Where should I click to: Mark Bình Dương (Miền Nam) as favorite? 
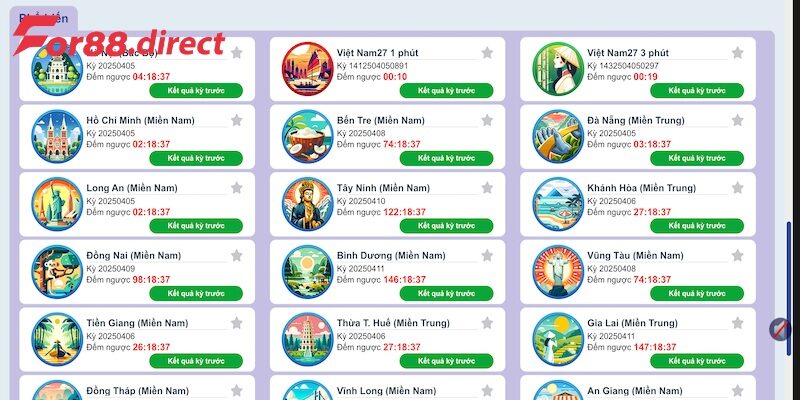click(487, 256)
